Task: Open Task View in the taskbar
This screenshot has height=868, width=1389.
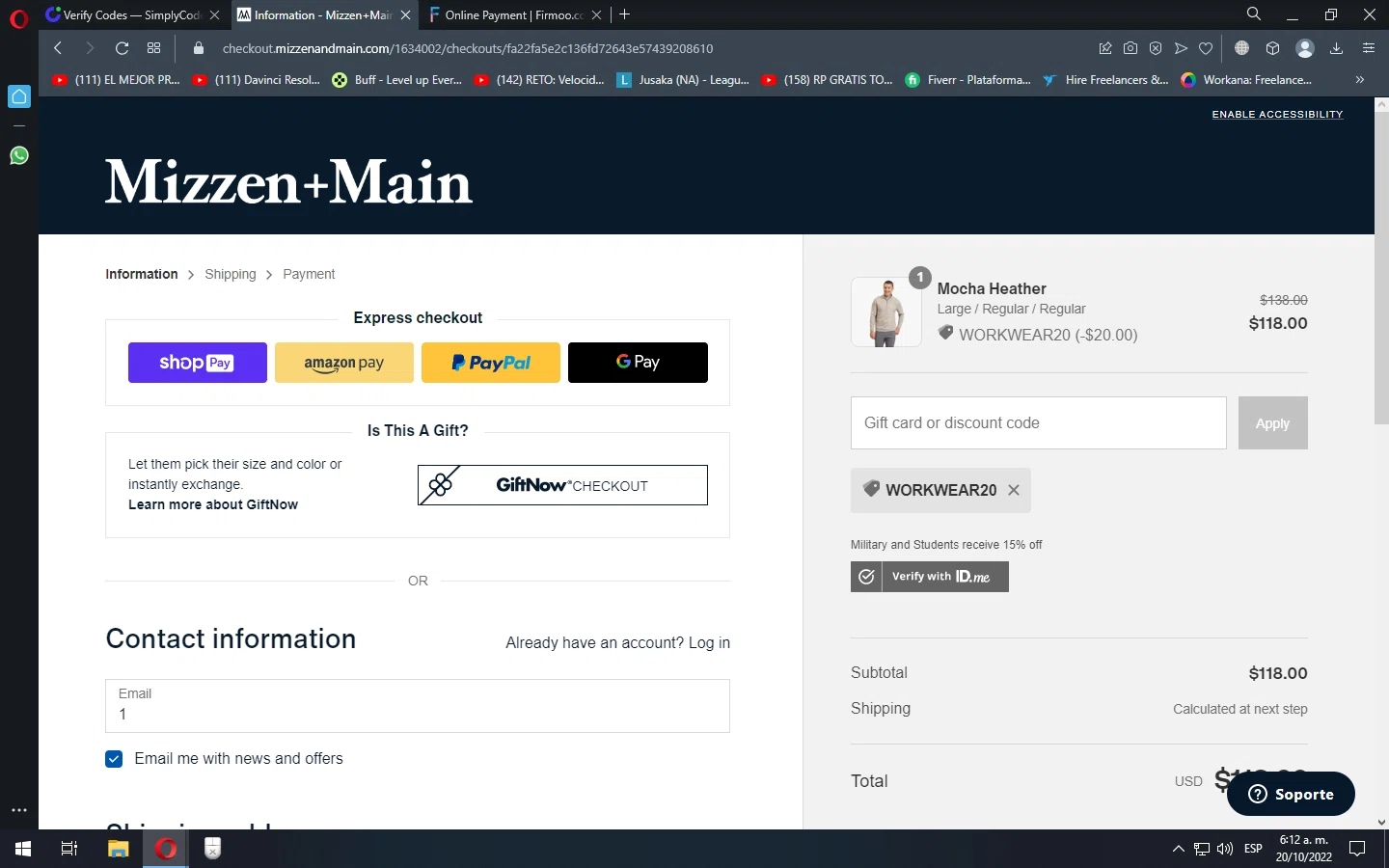Action: (69, 849)
